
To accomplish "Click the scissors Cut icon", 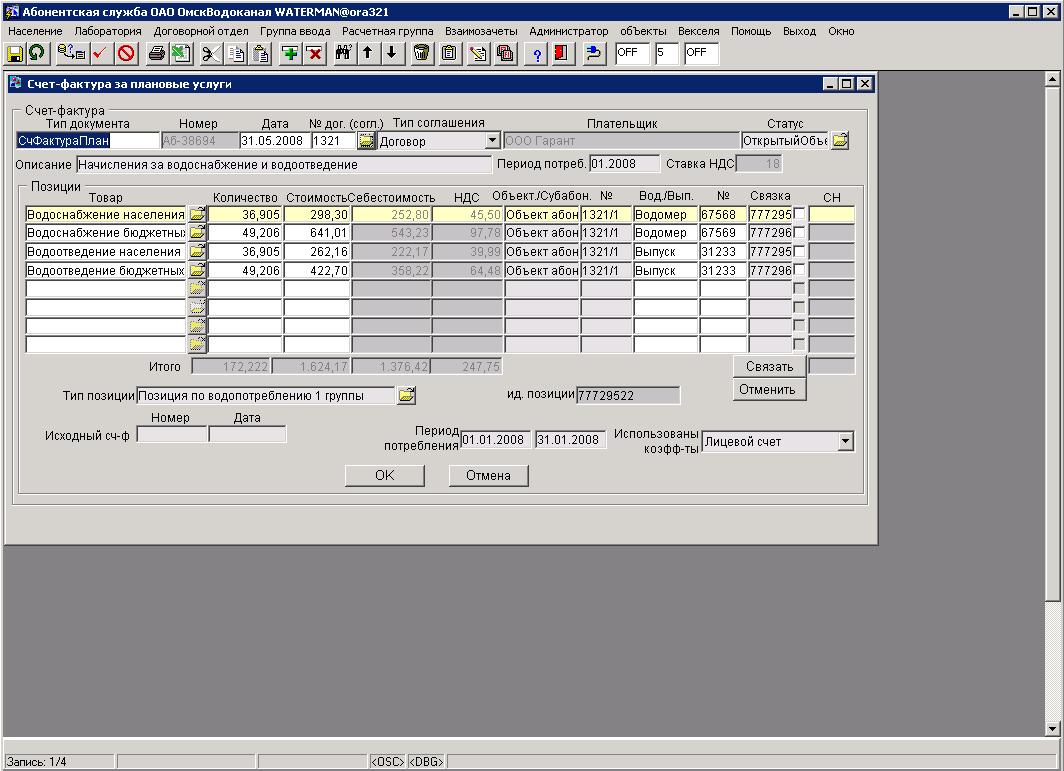I will click(x=209, y=53).
